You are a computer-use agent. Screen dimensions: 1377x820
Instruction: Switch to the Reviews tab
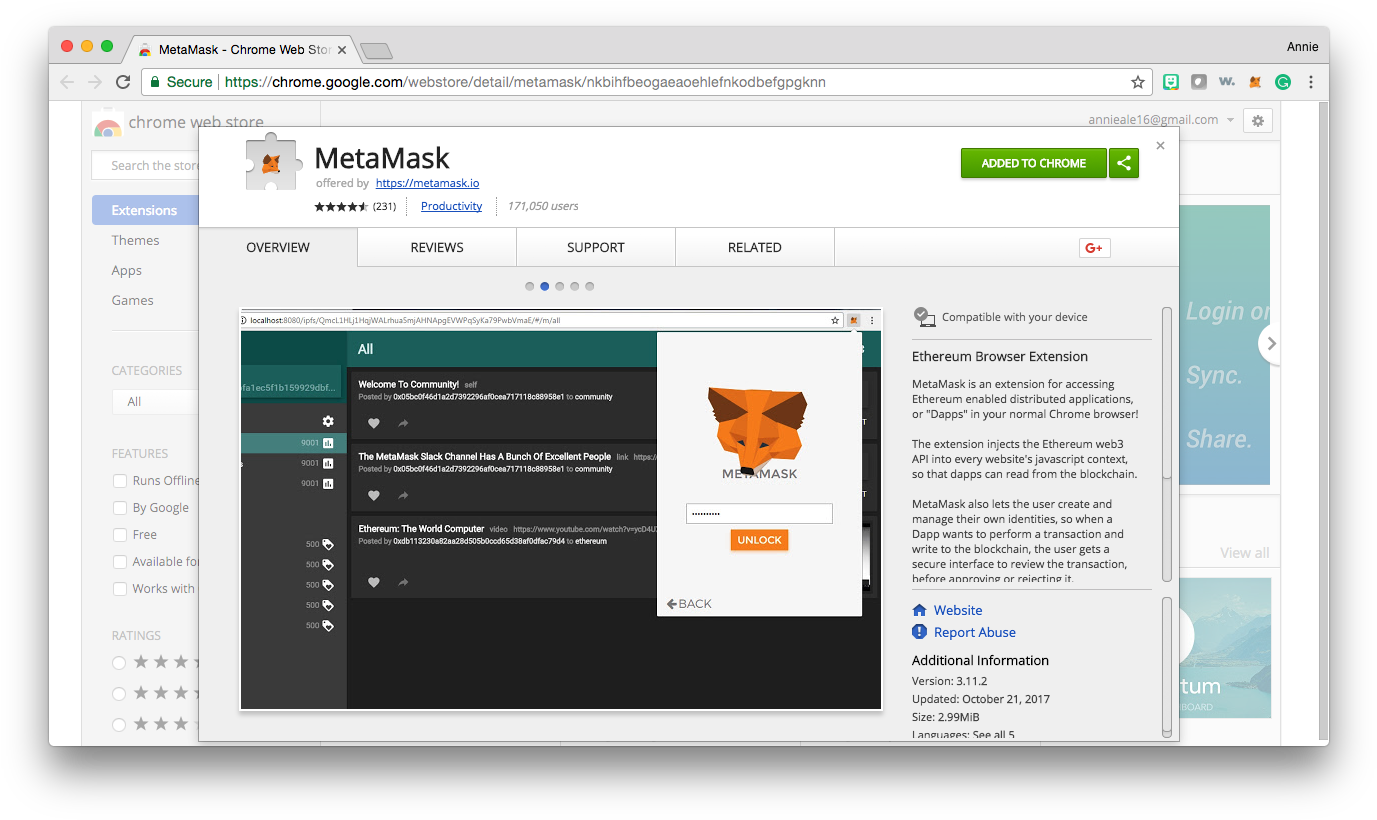coord(437,247)
